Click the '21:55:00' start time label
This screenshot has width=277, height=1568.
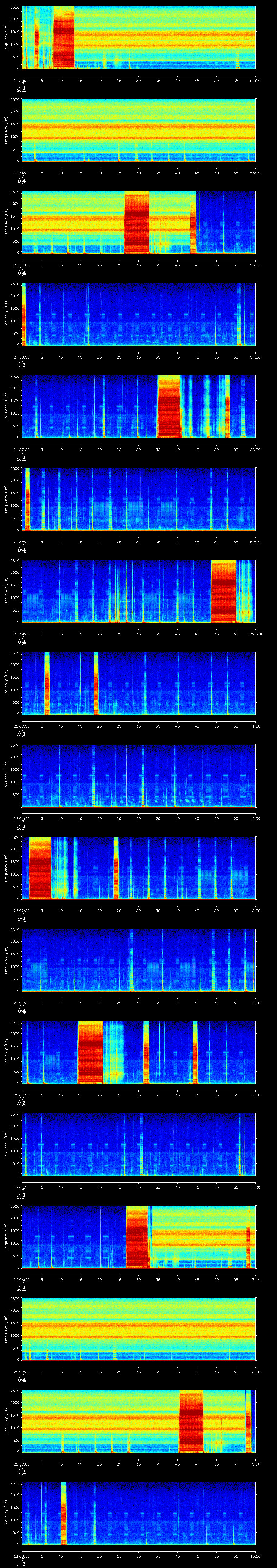click(22, 265)
